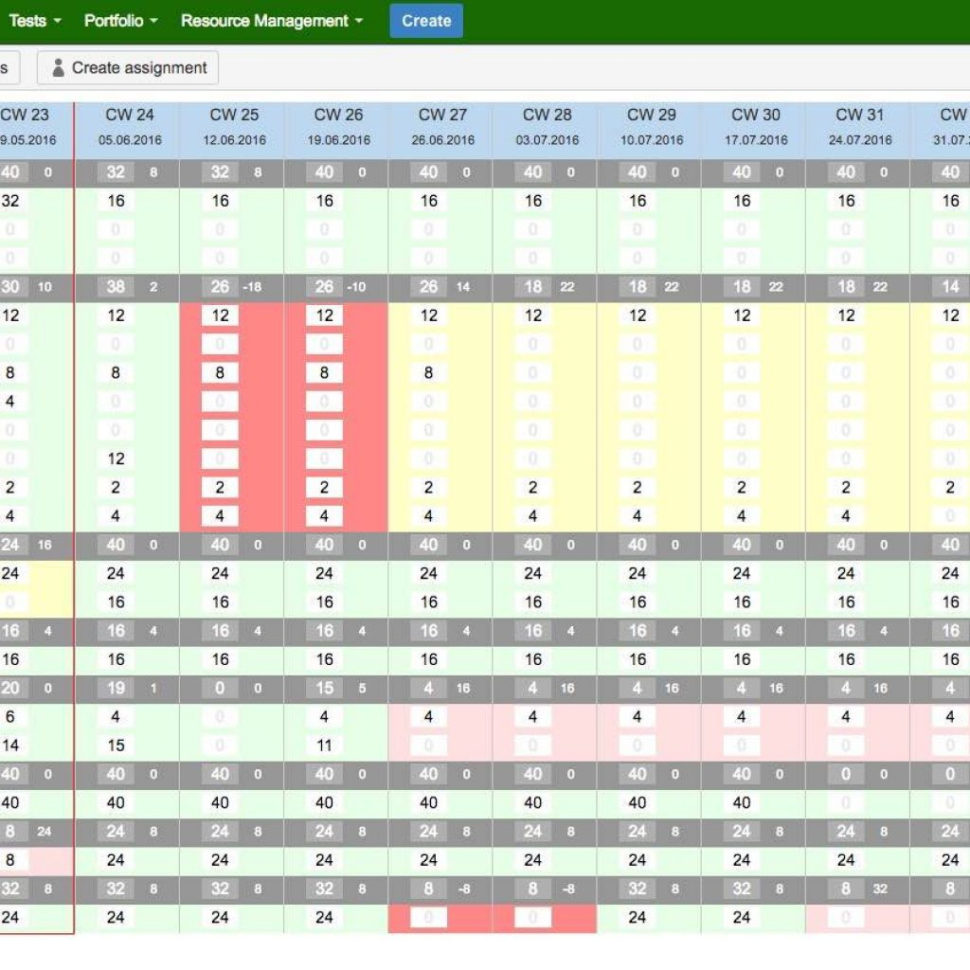970x970 pixels.
Task: Open the Tests menu
Action: point(33,20)
